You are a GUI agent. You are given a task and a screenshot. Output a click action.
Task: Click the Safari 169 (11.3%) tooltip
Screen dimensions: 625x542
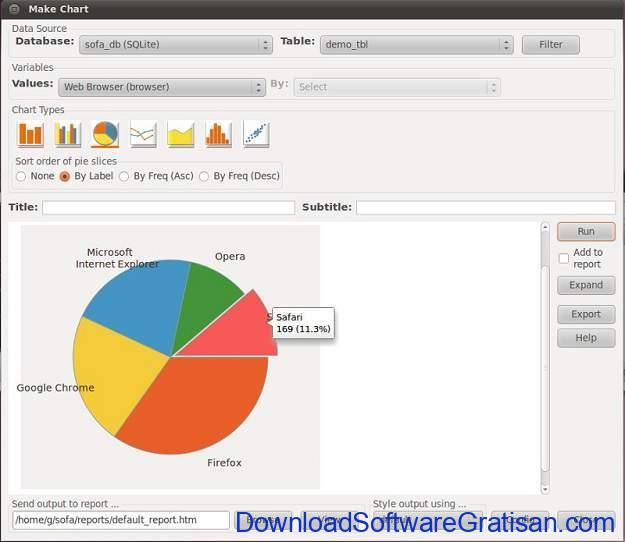click(303, 323)
